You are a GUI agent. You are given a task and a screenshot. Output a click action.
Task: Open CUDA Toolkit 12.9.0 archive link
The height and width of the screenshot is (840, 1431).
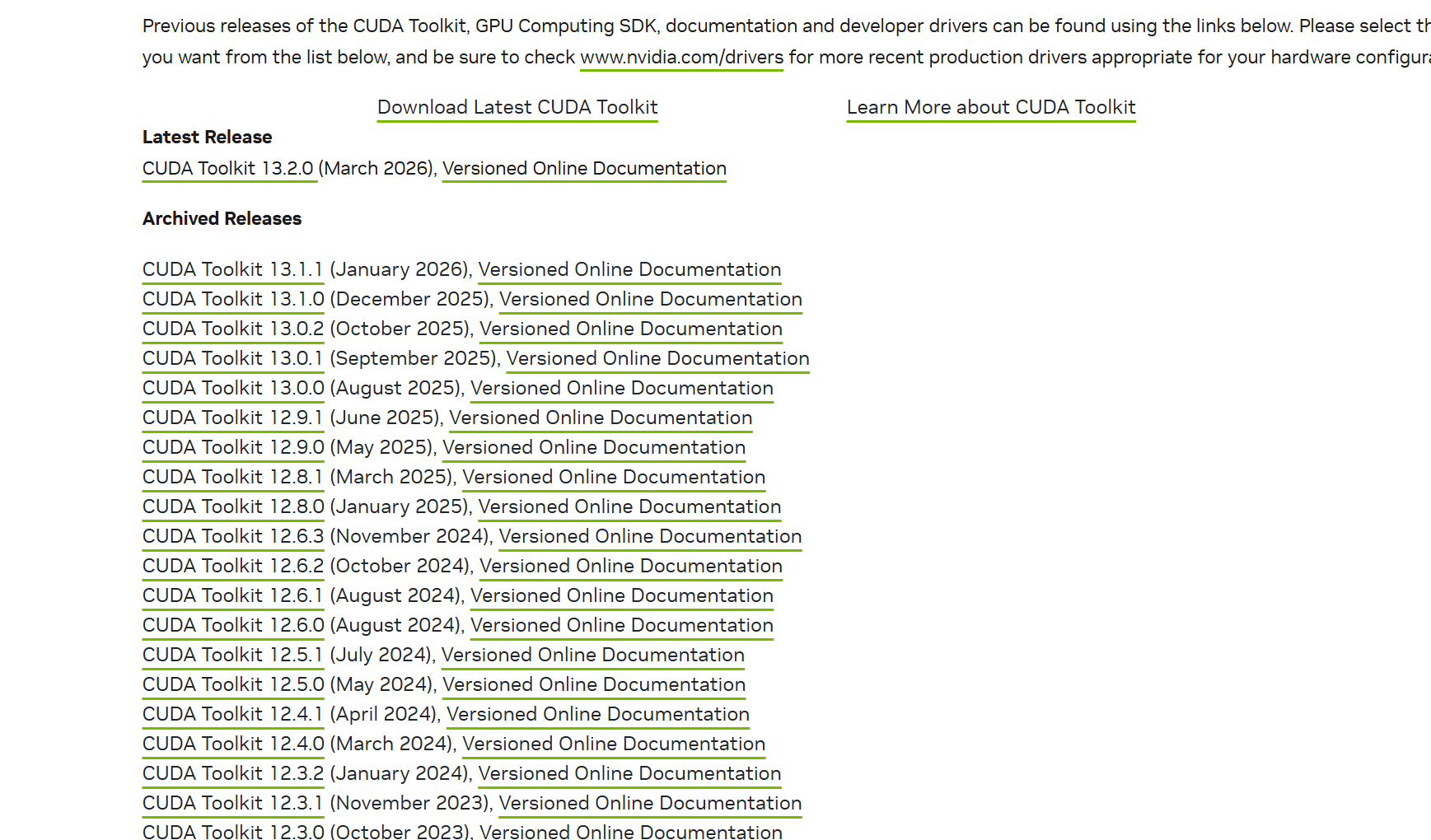[x=233, y=448]
